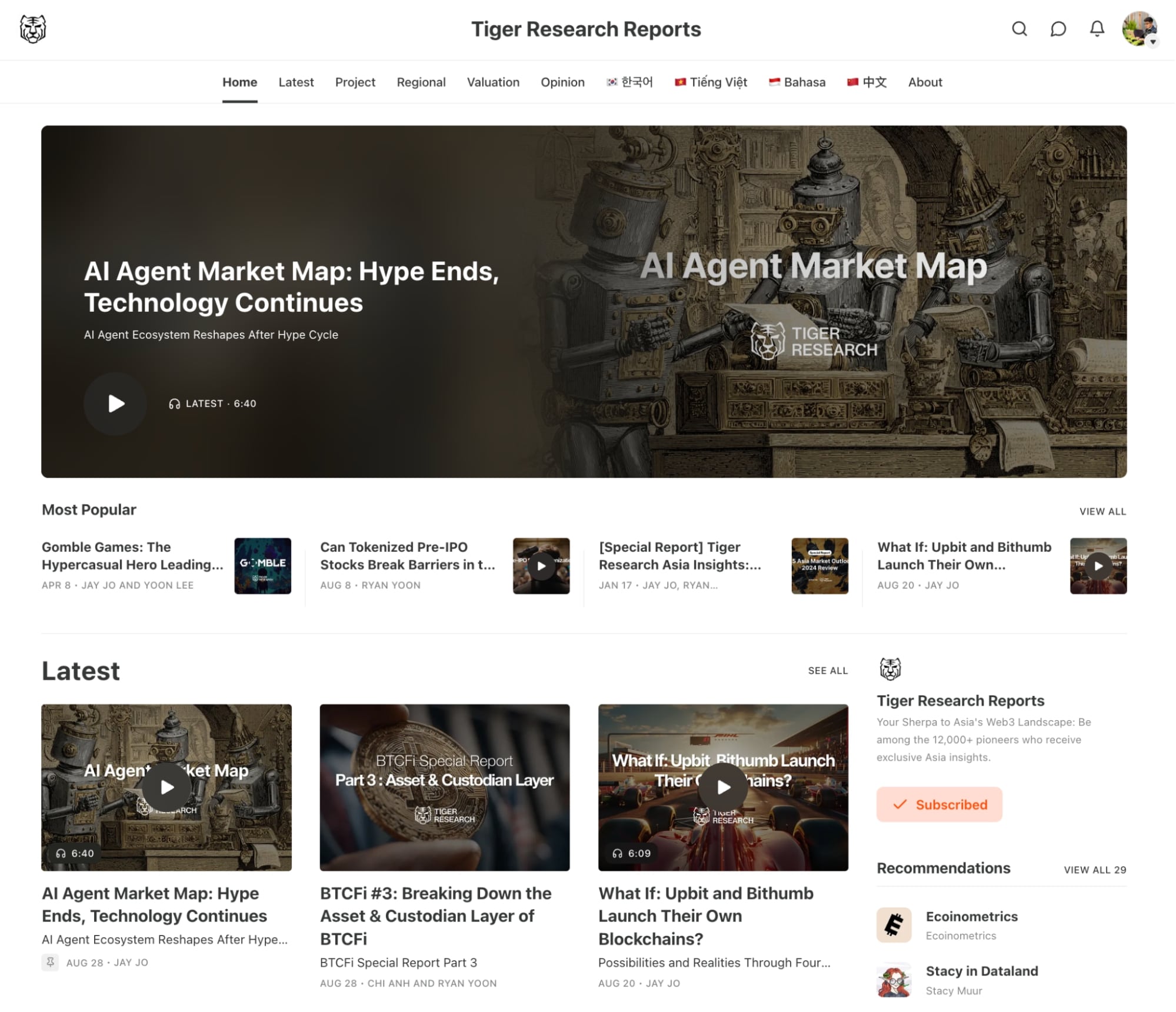Play the featured AI Agent Market Map audio
This screenshot has width=1176, height=1012.
115,404
